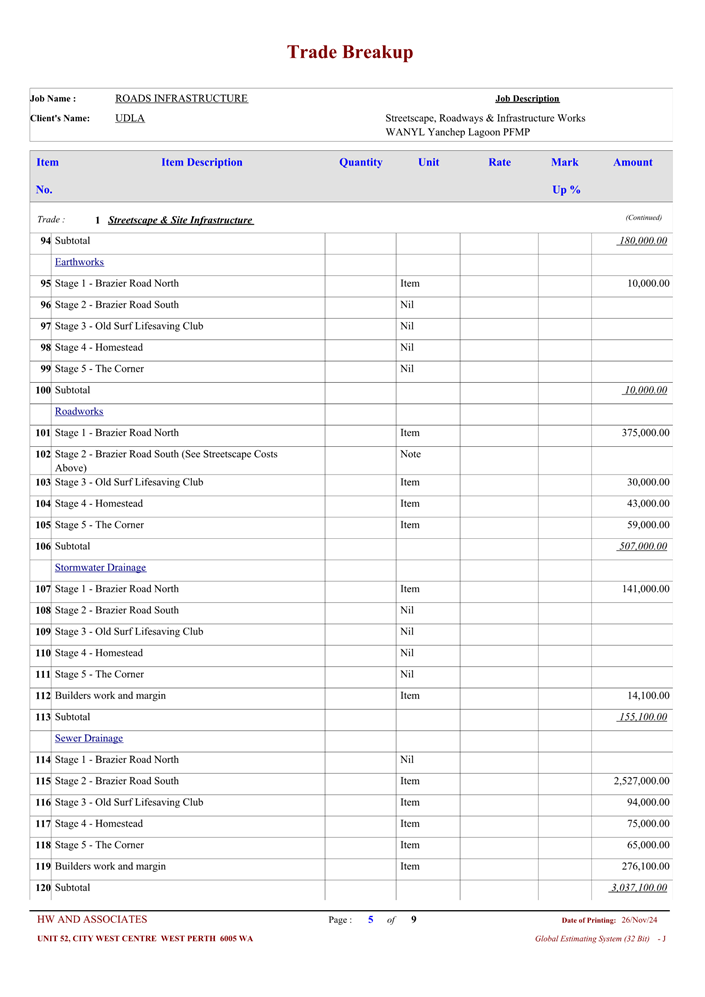Open the Roadworks section link
Image resolution: width=705 pixels, height=997 pixels.
point(79,411)
